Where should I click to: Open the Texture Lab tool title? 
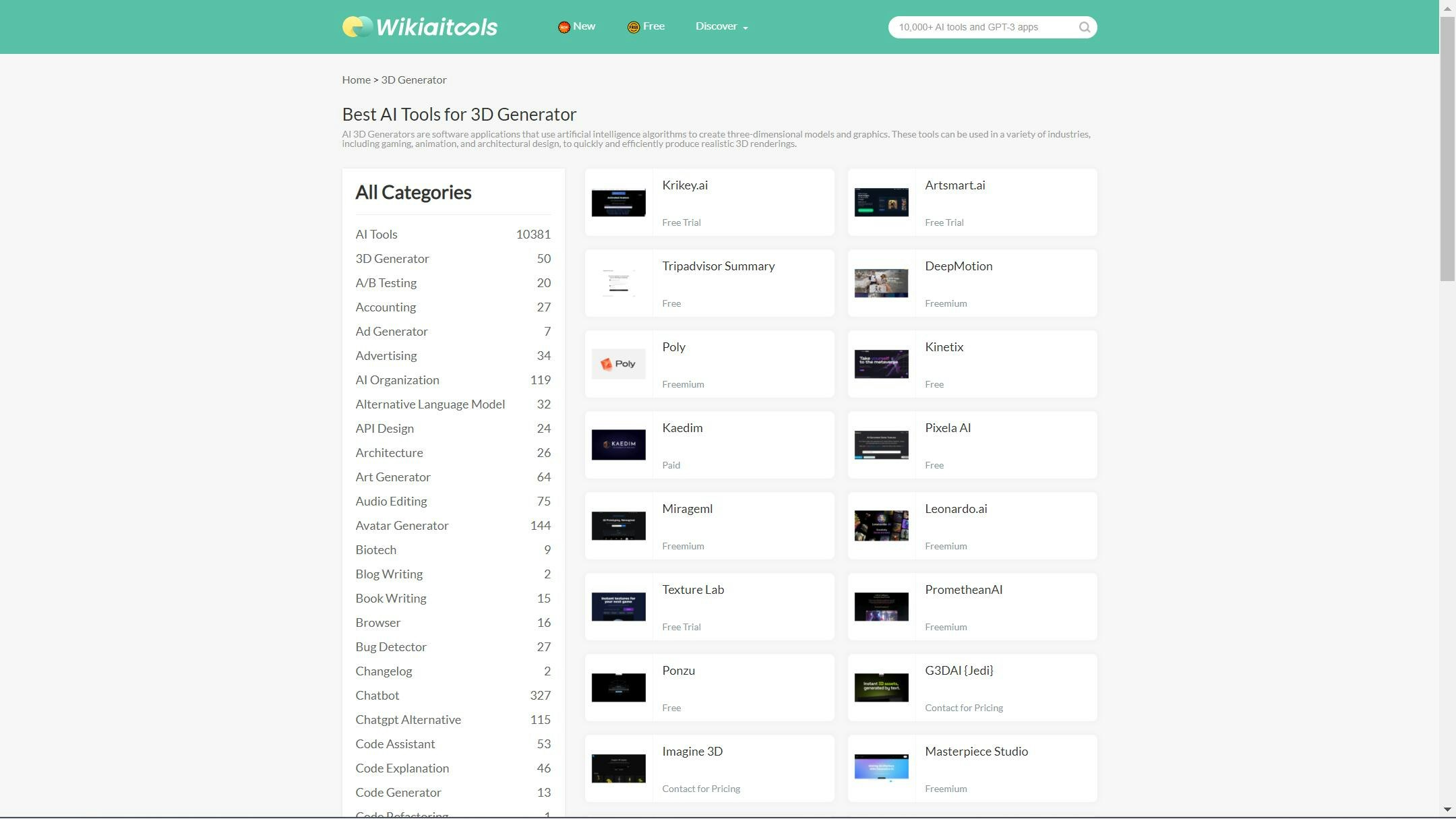693,590
